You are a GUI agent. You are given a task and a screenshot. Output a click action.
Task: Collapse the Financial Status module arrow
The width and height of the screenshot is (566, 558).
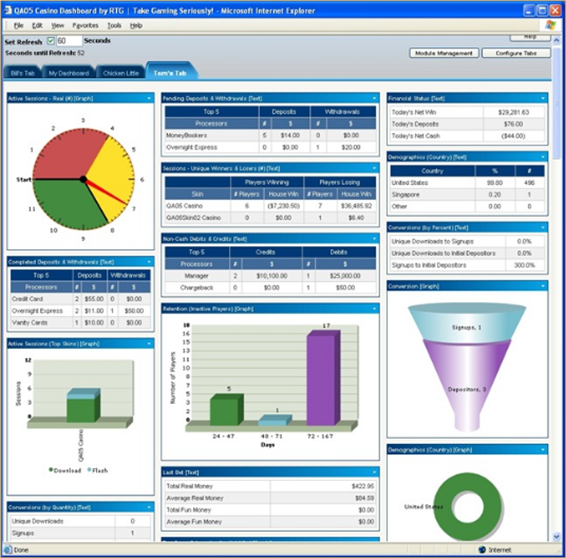(x=543, y=98)
